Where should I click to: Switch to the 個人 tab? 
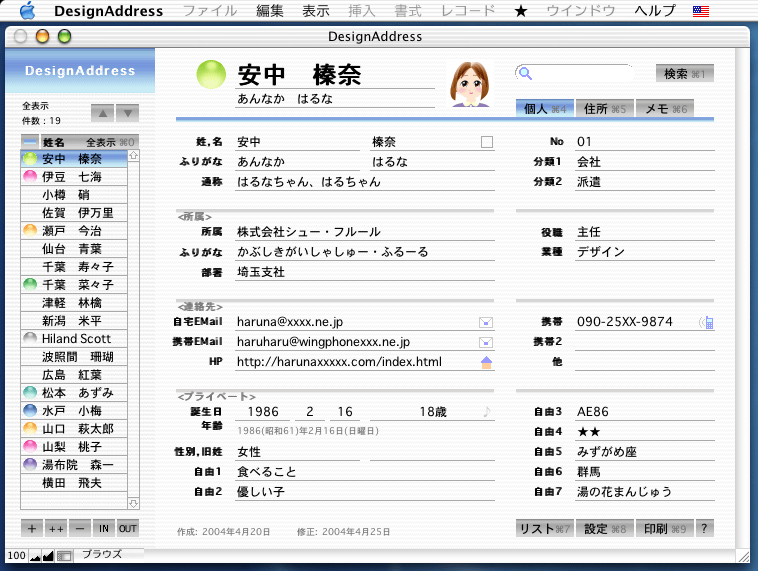(x=545, y=109)
